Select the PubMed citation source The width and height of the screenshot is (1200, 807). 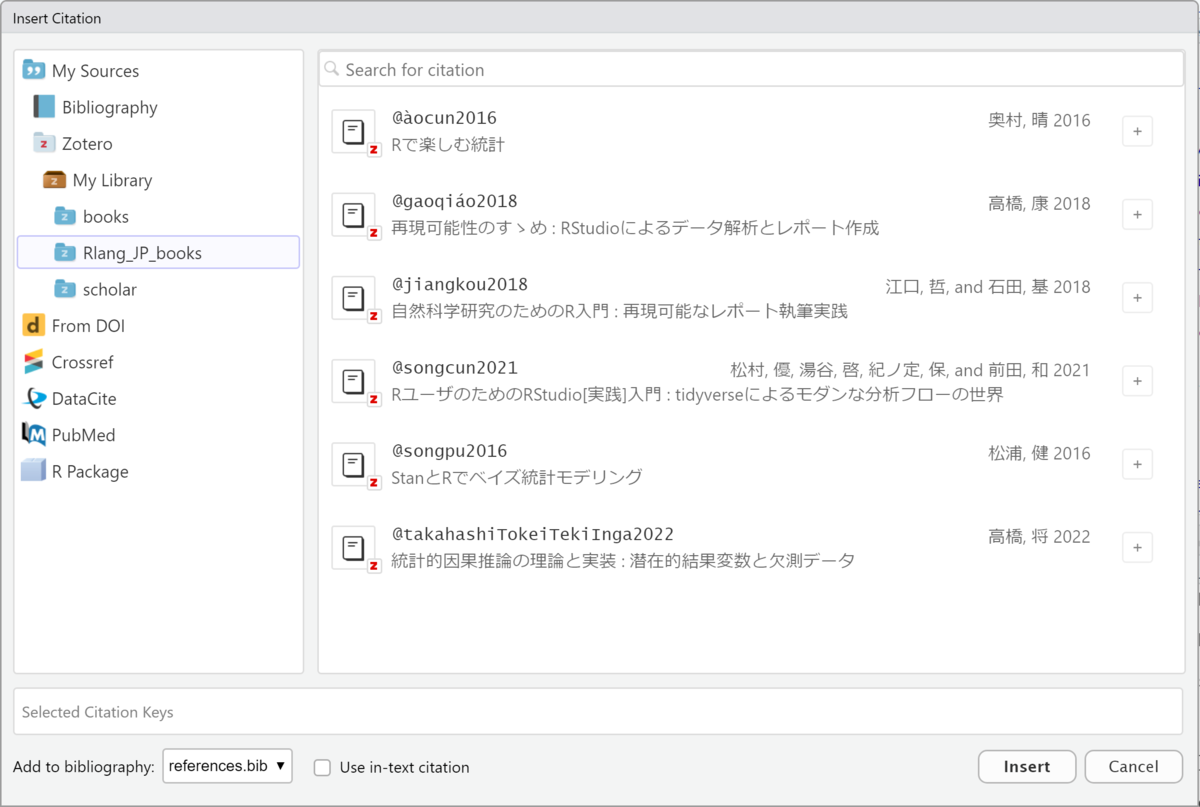click(x=85, y=434)
